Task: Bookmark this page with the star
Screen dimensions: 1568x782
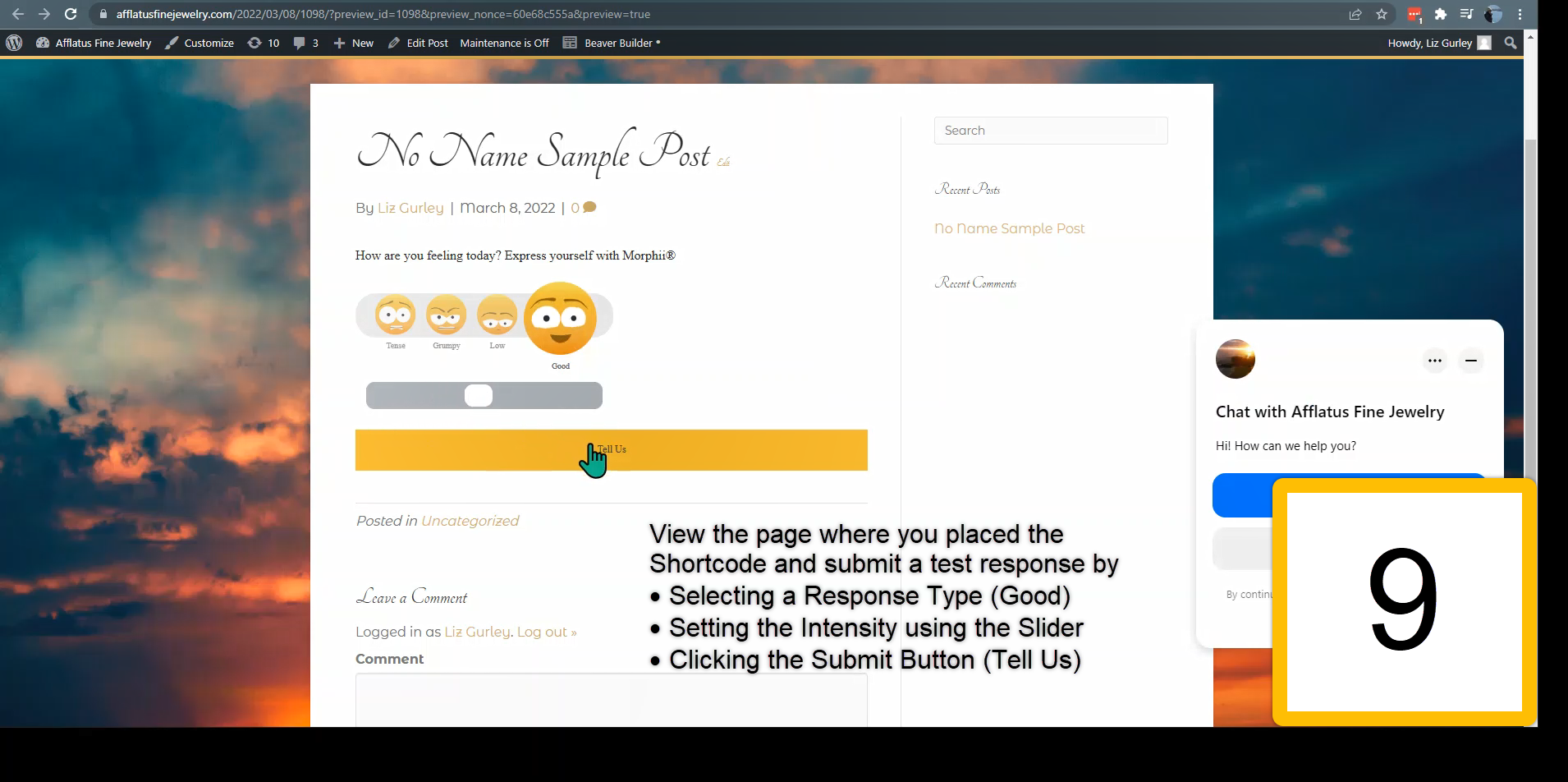Action: pyautogui.click(x=1382, y=14)
